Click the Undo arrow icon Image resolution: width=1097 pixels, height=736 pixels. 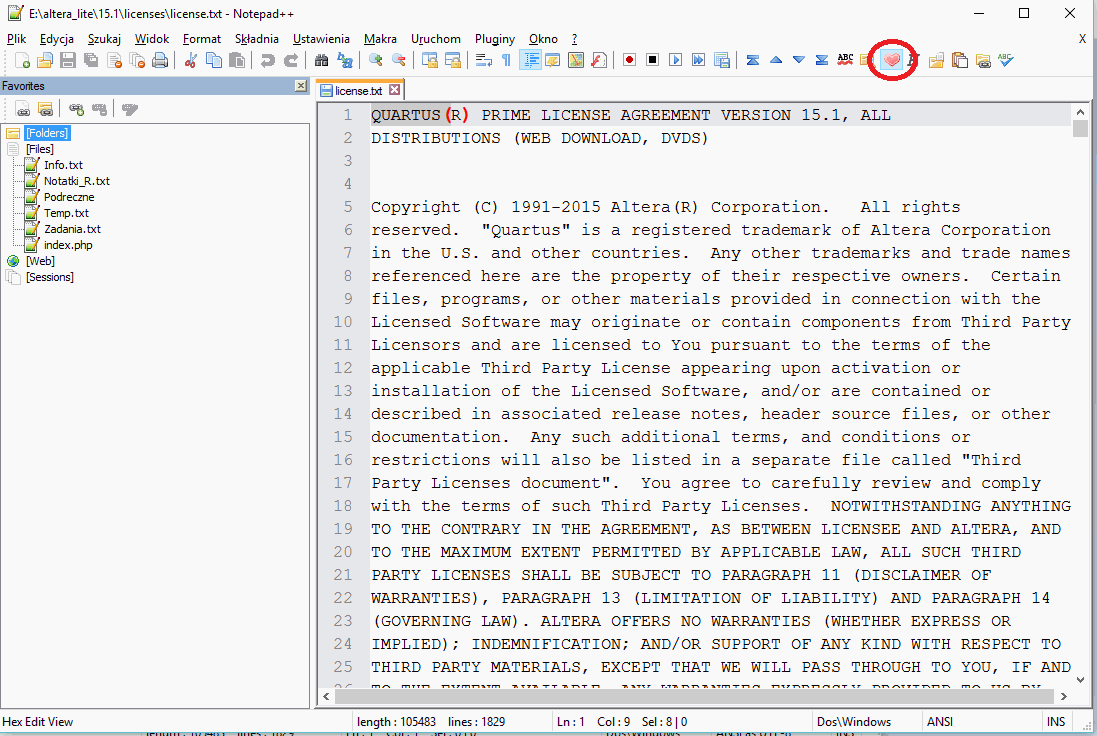tap(267, 60)
